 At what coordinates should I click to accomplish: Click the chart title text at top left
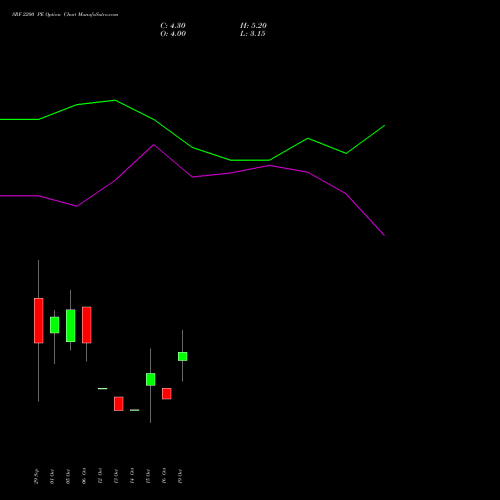point(65,15)
